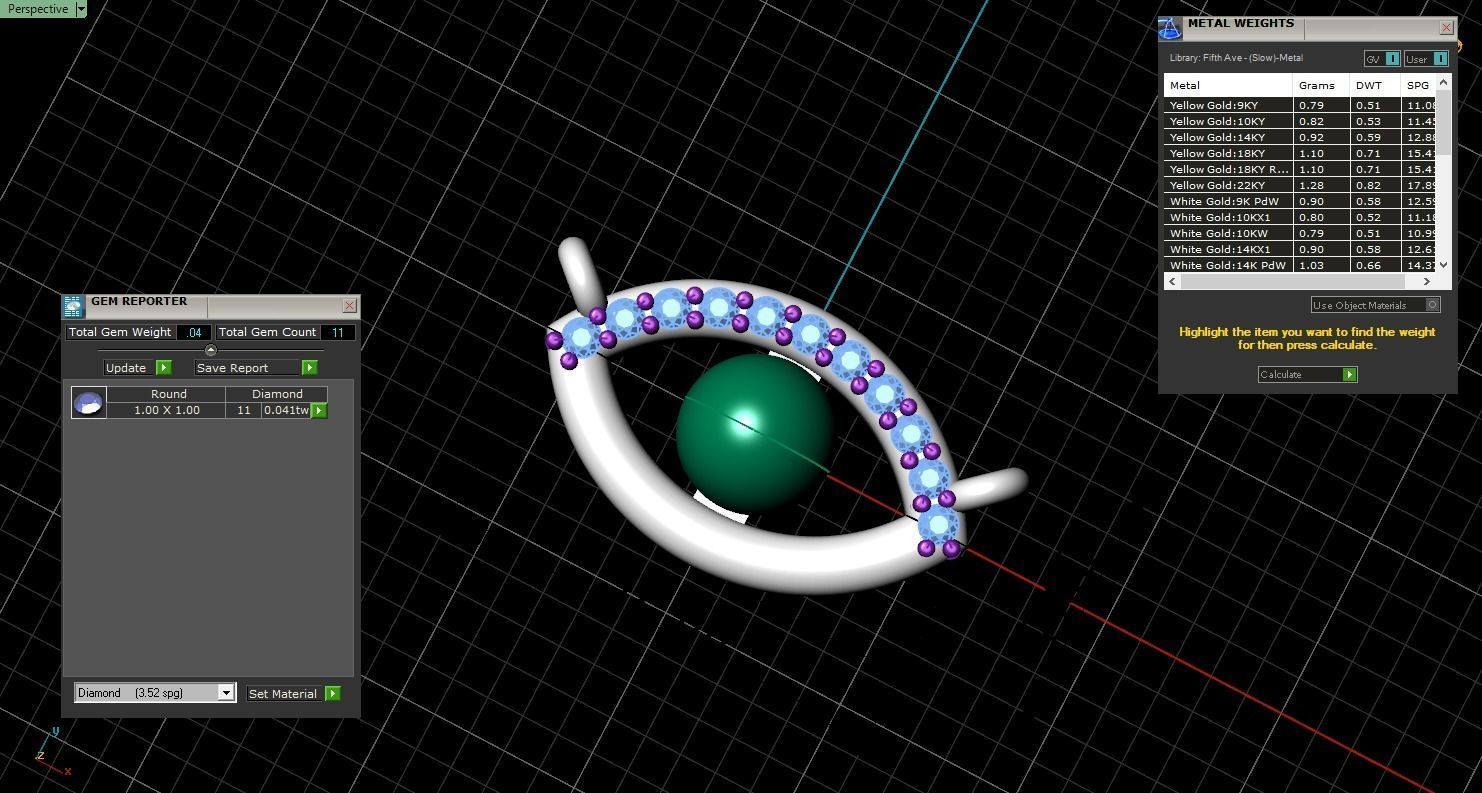This screenshot has height=793, width=1482.
Task: Click the green arrow beside Calculate
Action: pos(1350,374)
